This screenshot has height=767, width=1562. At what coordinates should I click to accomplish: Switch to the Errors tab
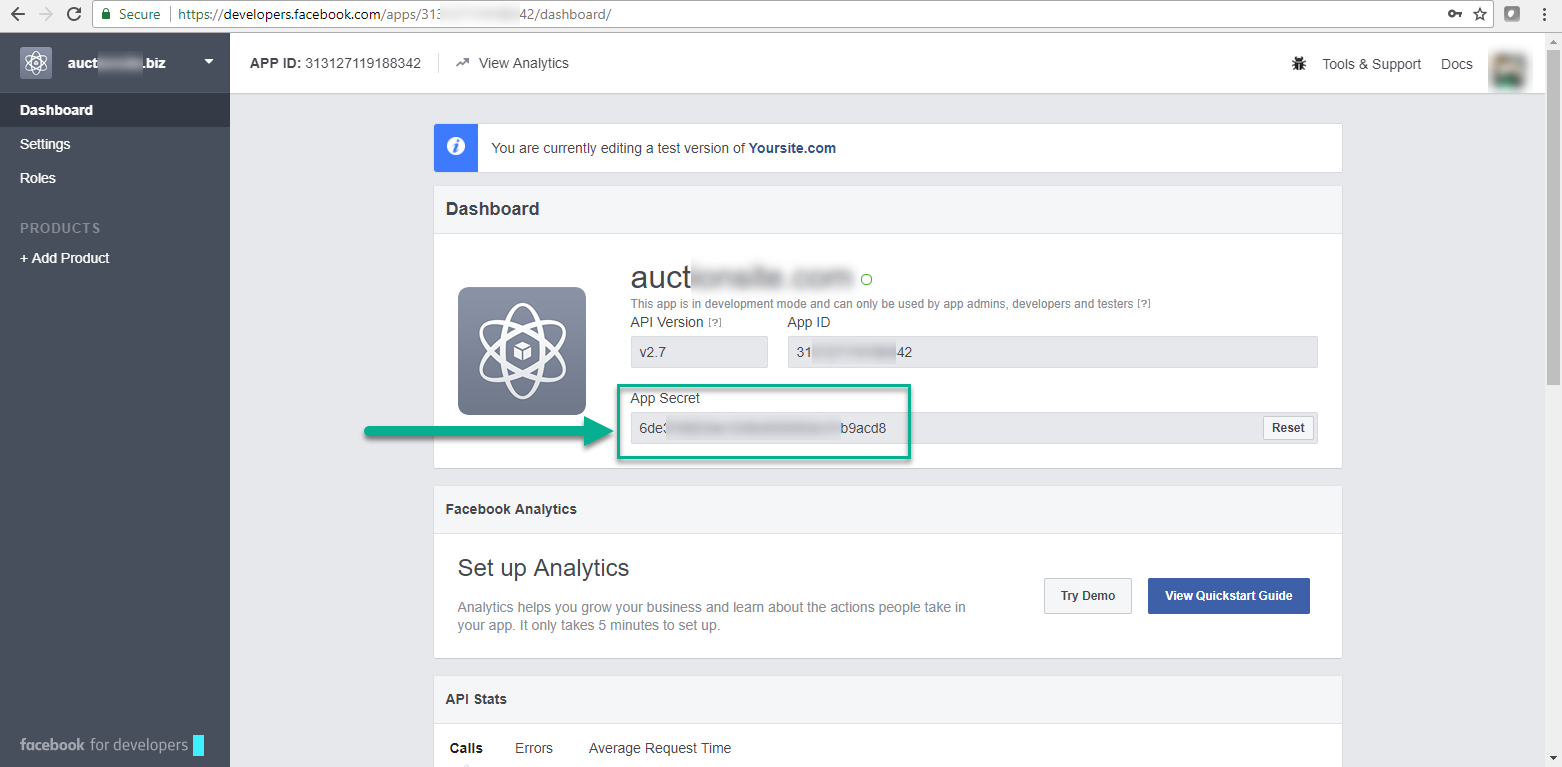pos(534,748)
